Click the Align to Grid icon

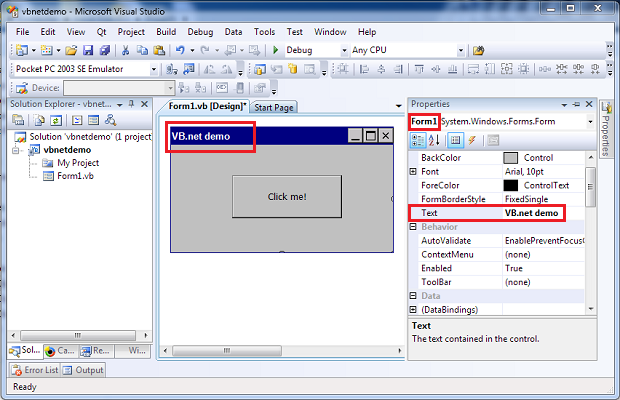click(x=342, y=69)
